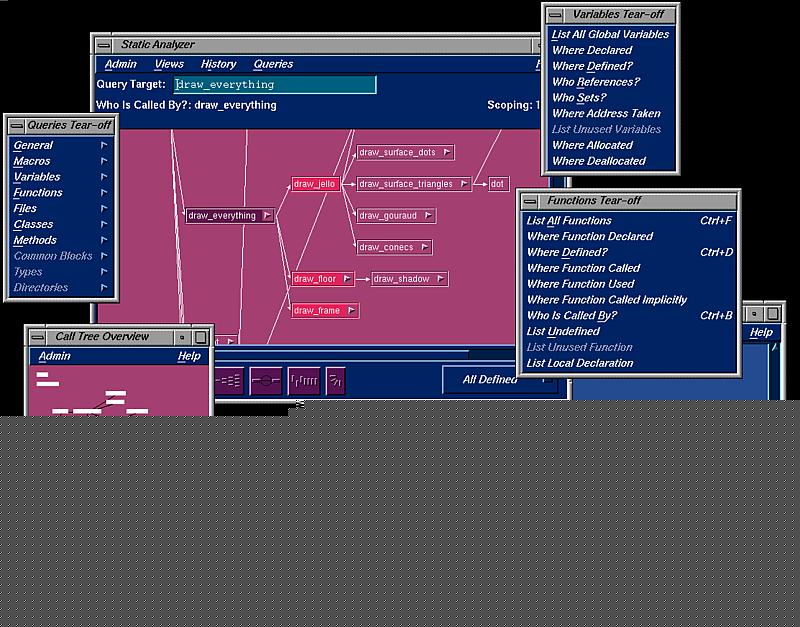Select the draw_floor node label

[315, 279]
